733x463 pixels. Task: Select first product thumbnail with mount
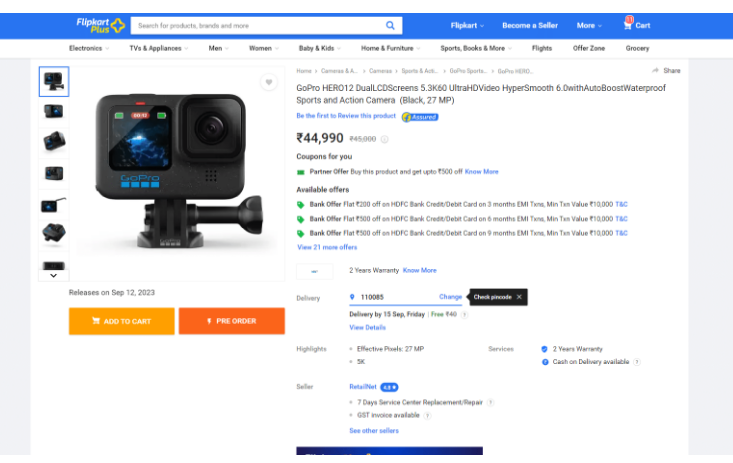(x=54, y=82)
